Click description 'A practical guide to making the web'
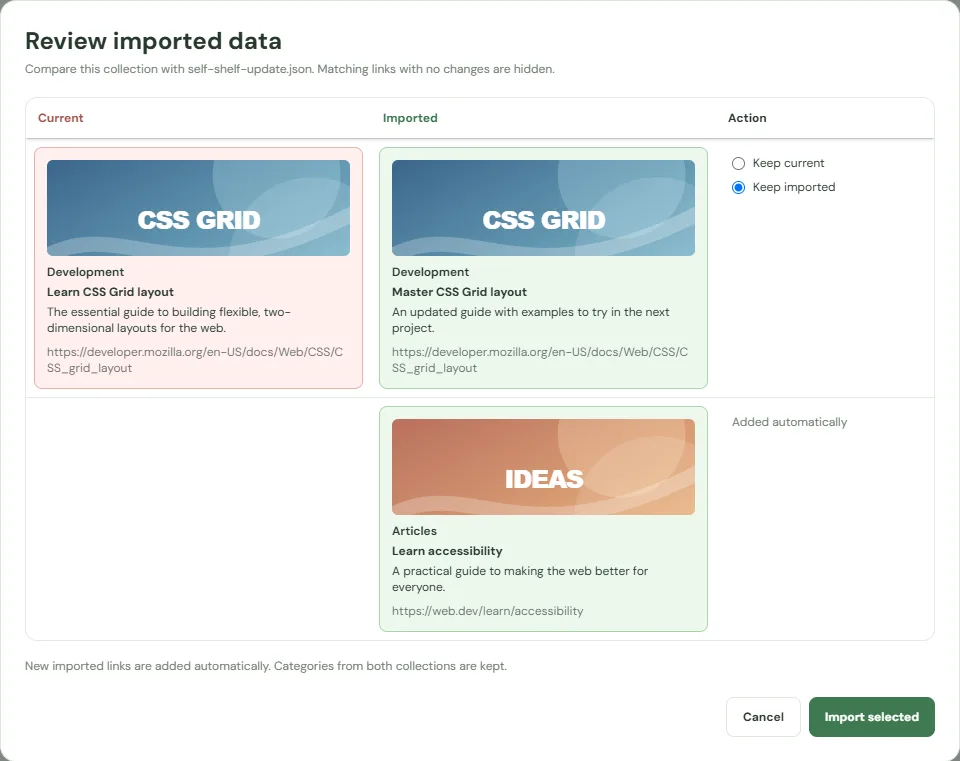The width and height of the screenshot is (960, 761). point(520,579)
